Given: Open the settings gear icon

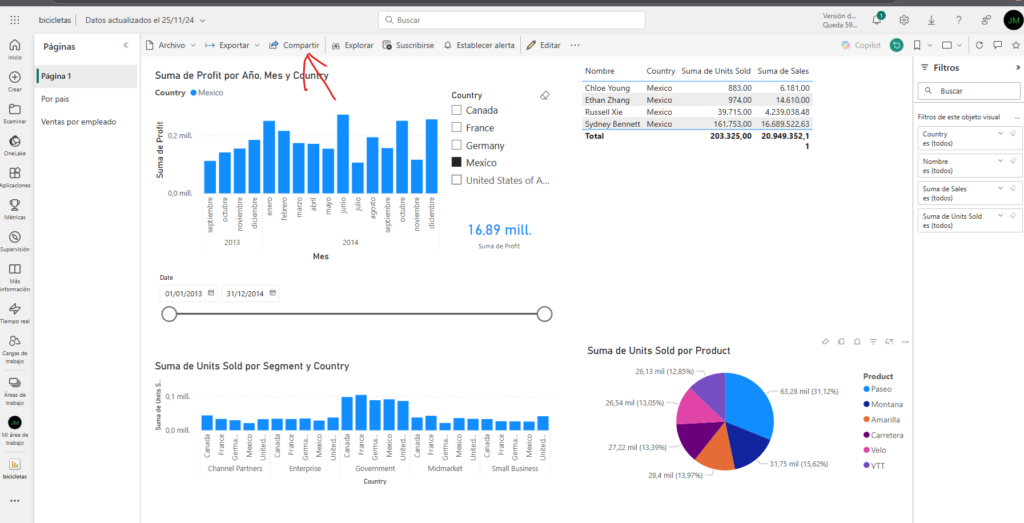Looking at the screenshot, I should (x=904, y=20).
